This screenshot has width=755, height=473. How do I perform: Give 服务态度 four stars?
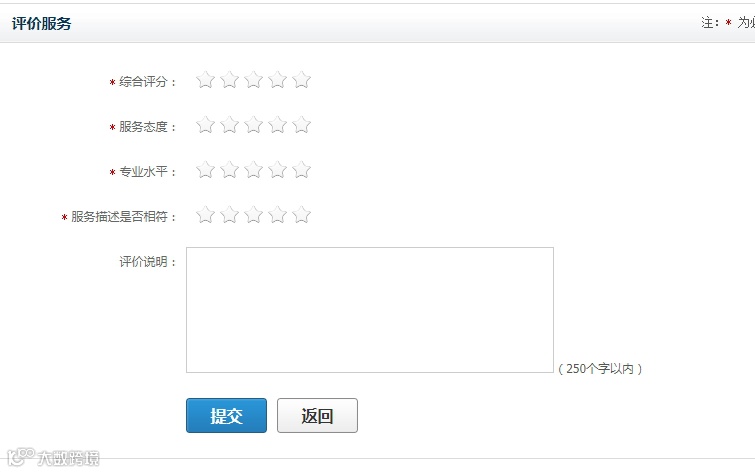[x=277, y=125]
